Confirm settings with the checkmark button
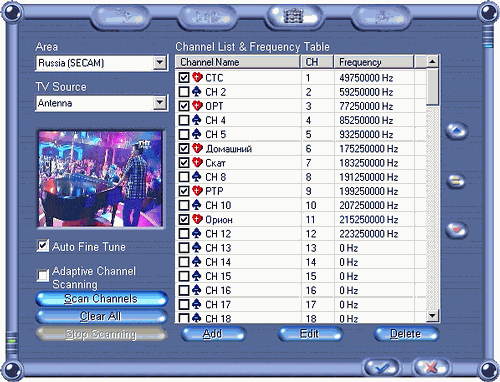 (382, 367)
